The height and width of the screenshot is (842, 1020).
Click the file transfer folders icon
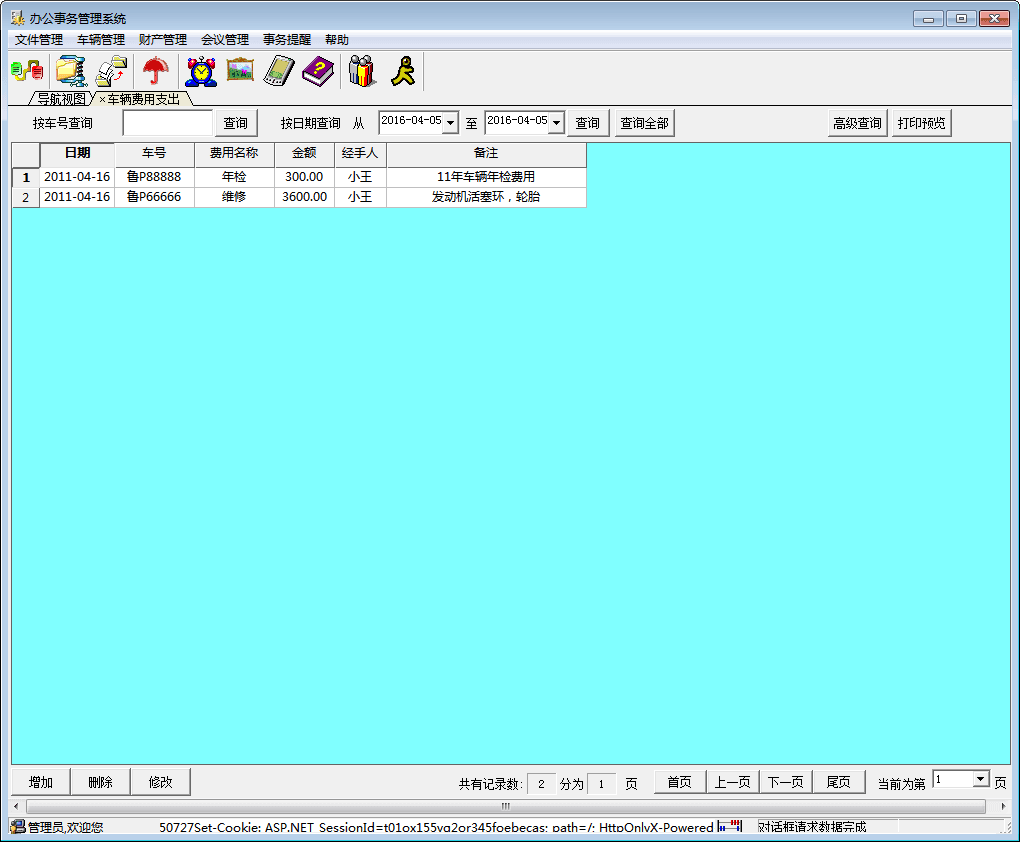pyautogui.click(x=112, y=71)
